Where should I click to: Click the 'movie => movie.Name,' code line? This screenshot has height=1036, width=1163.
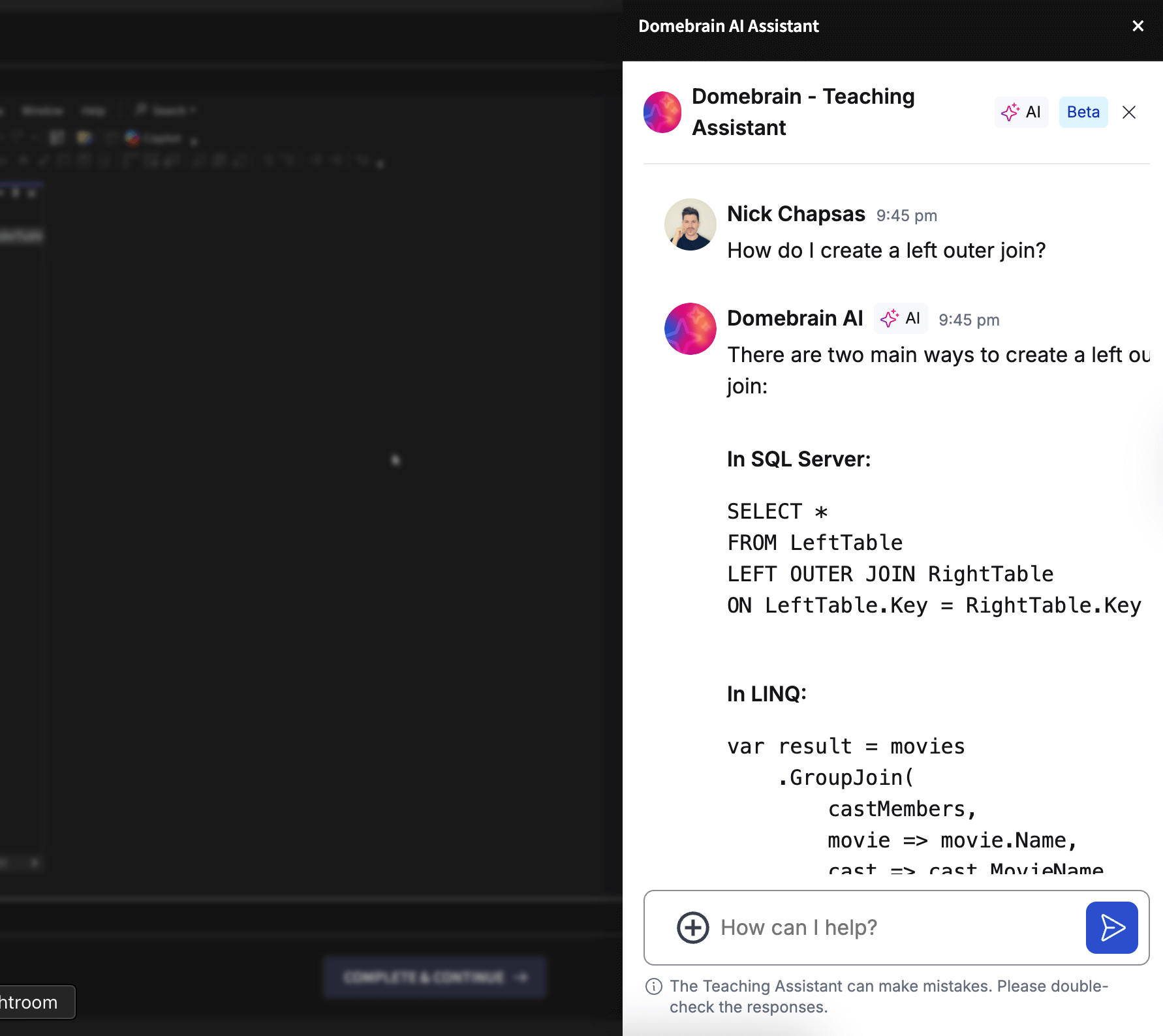952,840
